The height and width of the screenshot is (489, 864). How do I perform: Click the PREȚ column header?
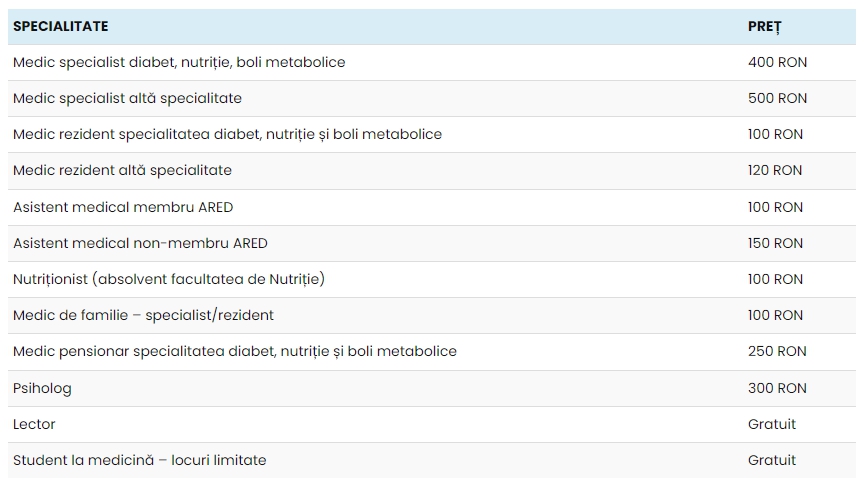(764, 26)
